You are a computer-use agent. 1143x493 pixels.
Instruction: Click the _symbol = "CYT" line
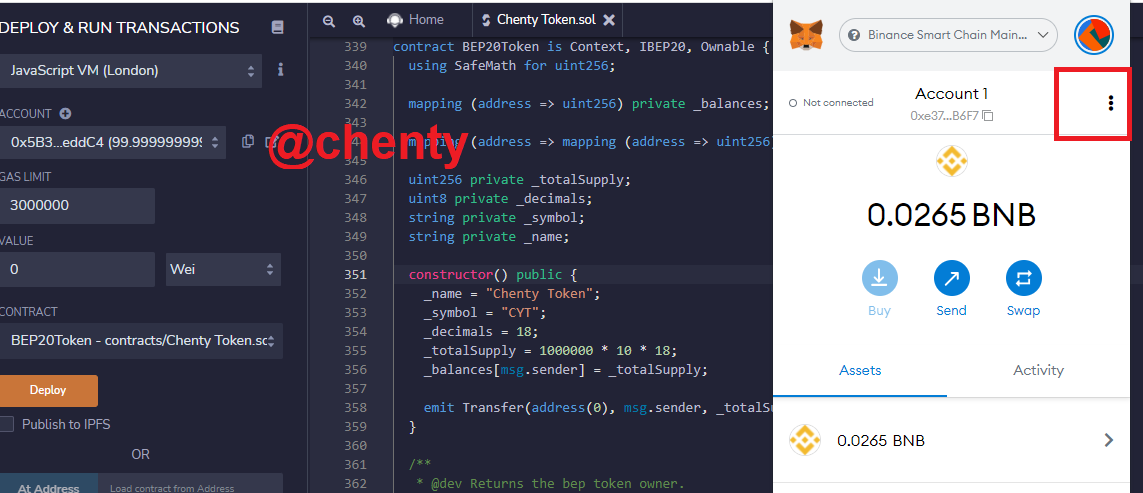coord(485,313)
